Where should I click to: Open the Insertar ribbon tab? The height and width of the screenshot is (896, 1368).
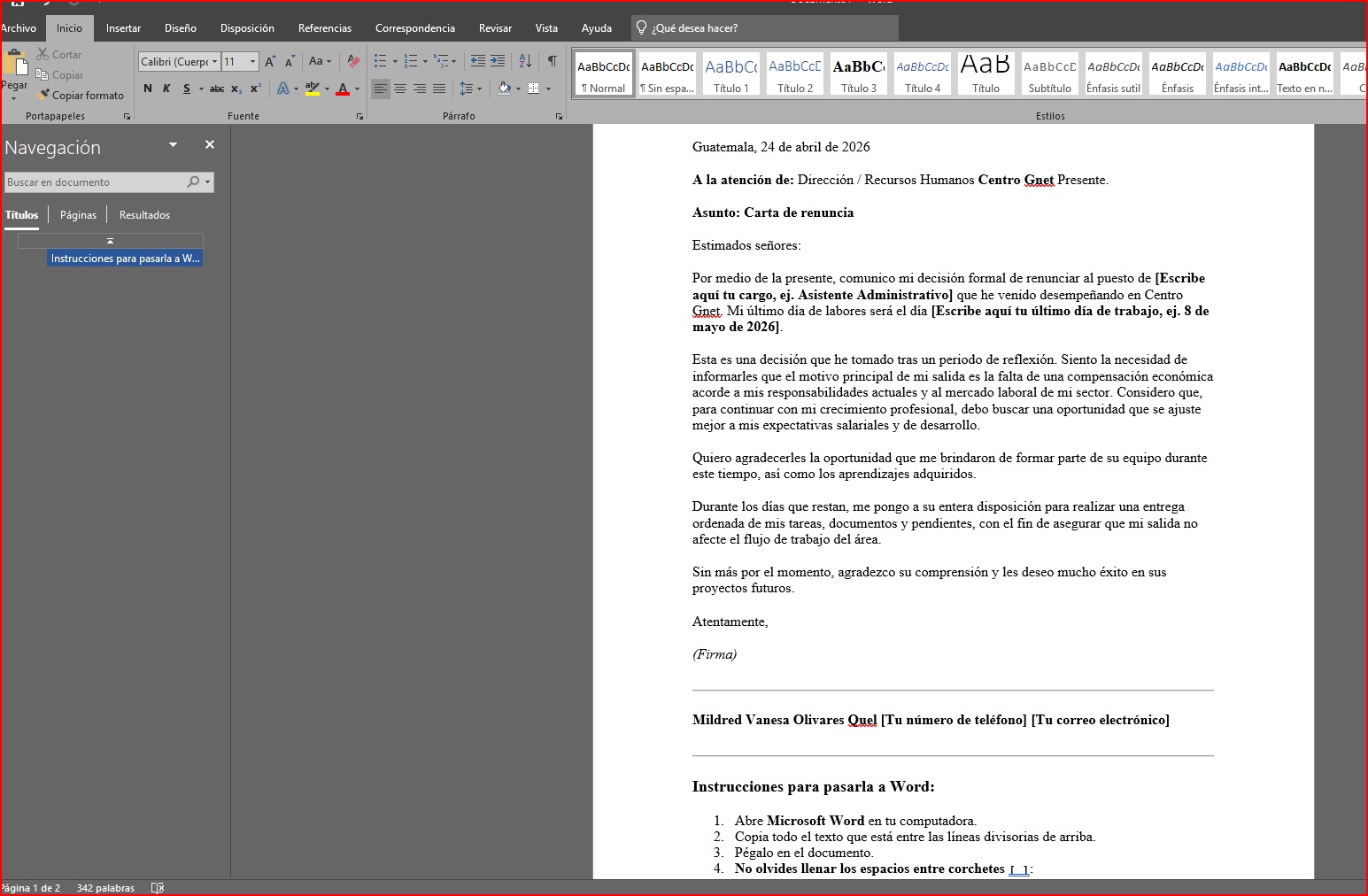point(123,28)
